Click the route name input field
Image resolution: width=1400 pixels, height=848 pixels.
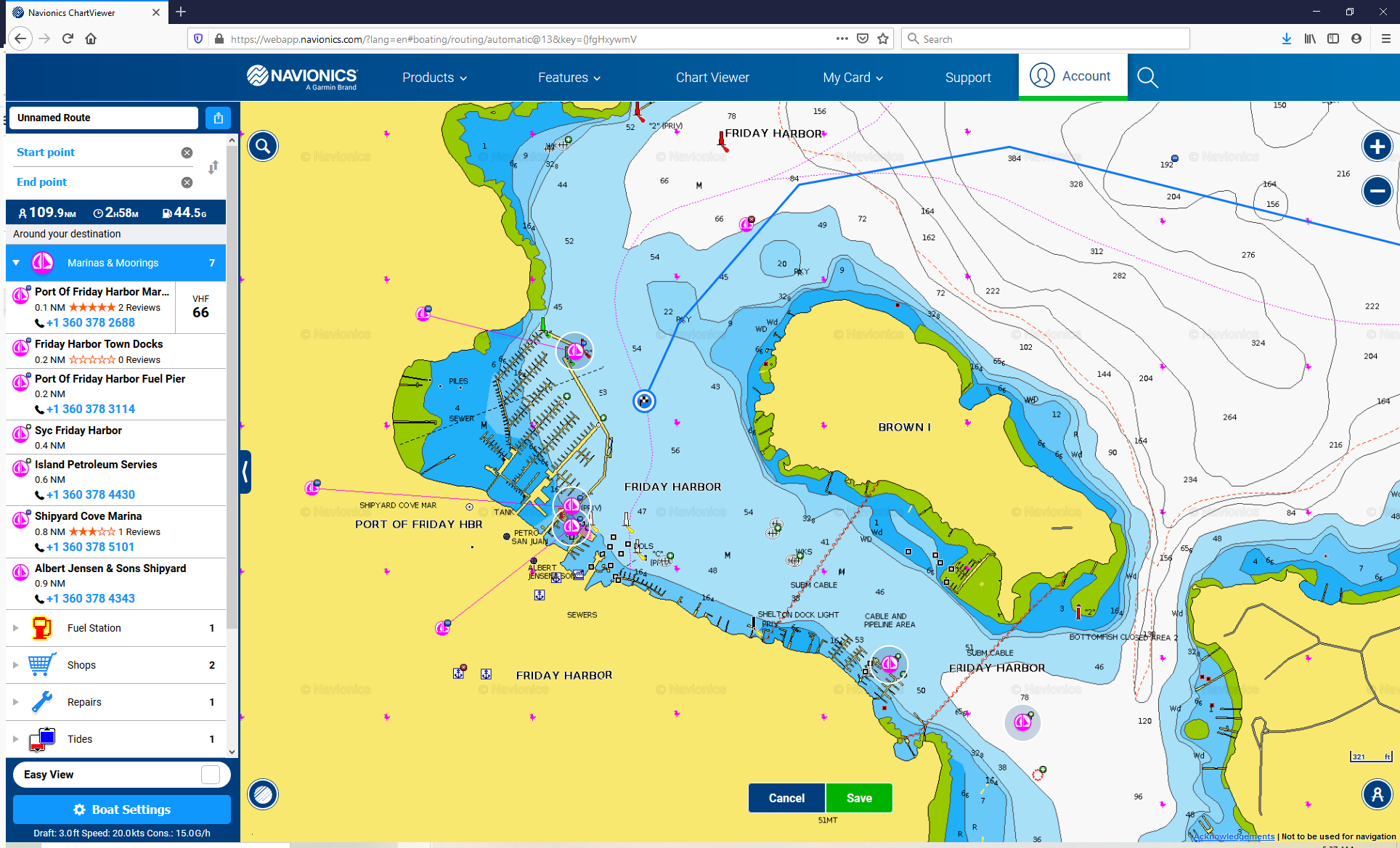[x=104, y=117]
